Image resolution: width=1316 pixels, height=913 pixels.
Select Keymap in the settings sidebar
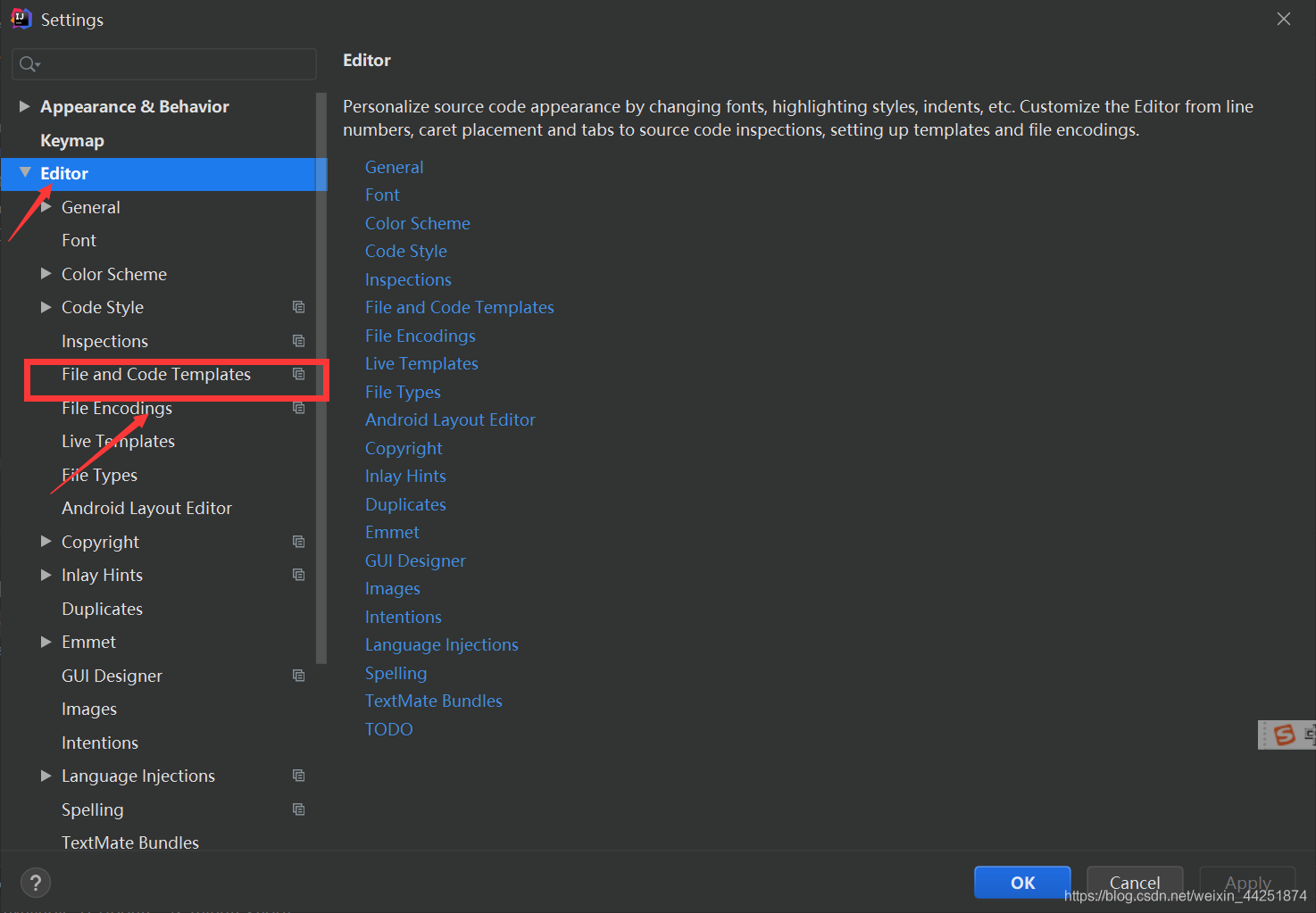click(72, 140)
